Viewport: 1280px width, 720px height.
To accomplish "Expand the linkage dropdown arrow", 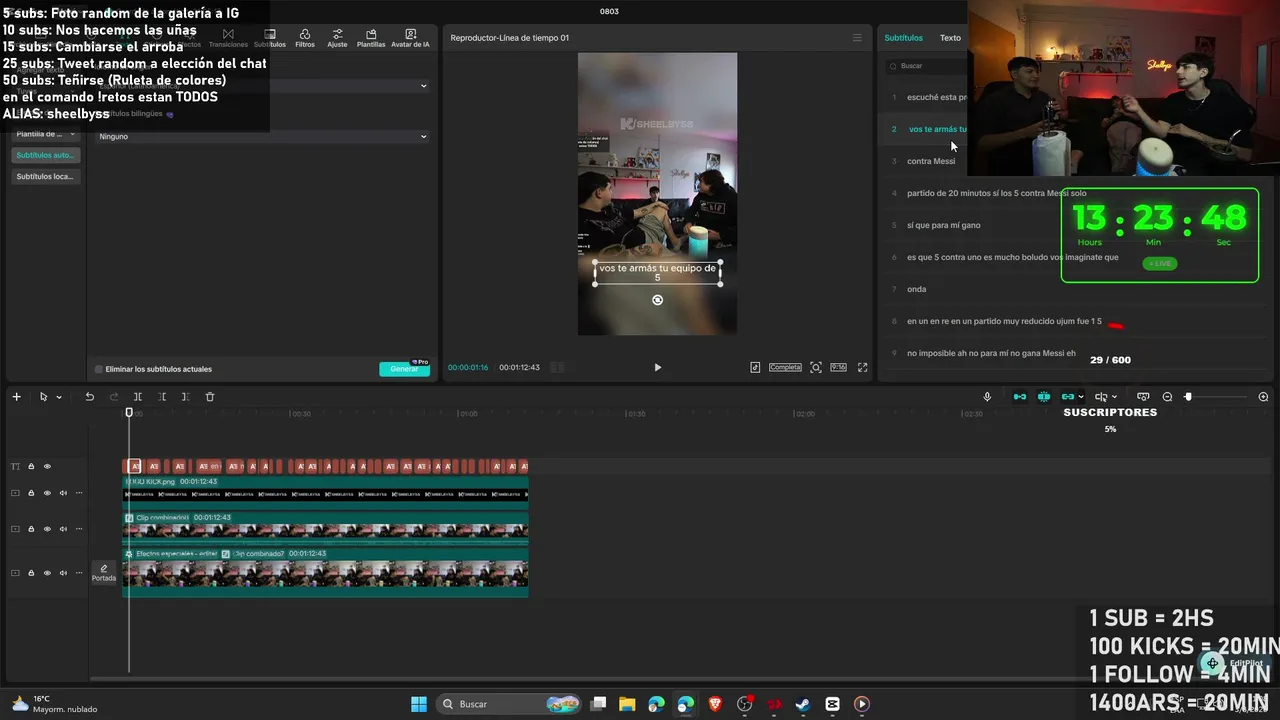I will tap(1081, 397).
